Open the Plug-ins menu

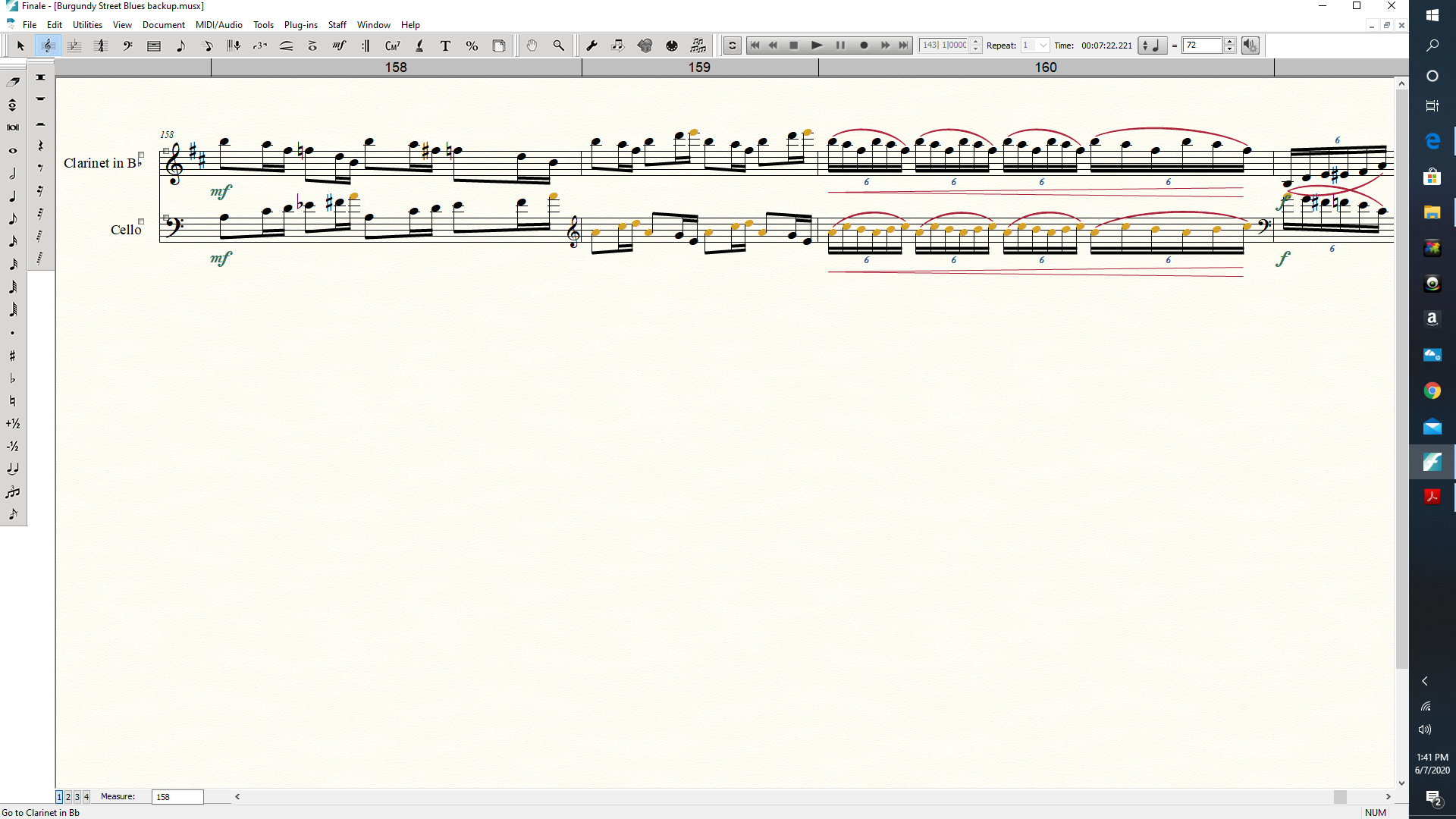300,25
